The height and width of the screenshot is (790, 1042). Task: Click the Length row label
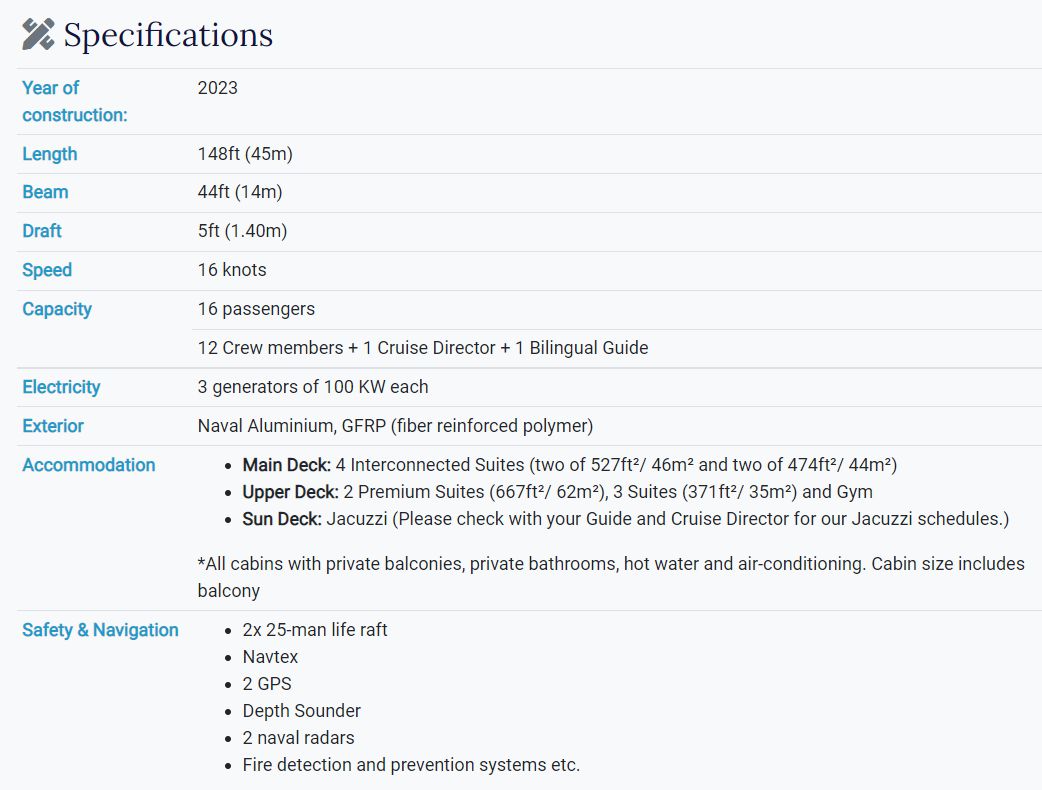pyautogui.click(x=50, y=154)
